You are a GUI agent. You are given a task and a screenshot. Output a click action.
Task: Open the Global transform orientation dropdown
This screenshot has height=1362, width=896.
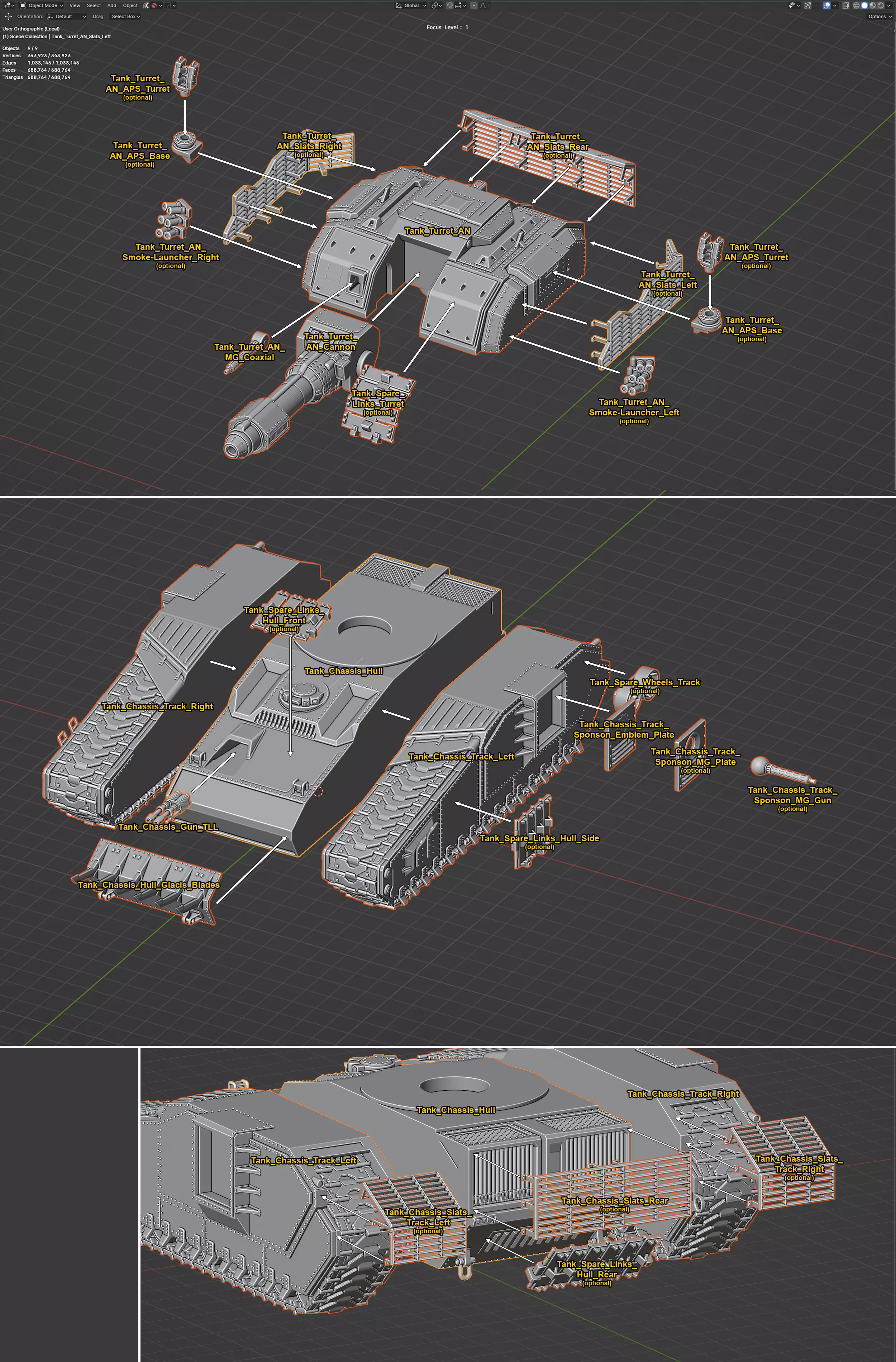(x=411, y=5)
